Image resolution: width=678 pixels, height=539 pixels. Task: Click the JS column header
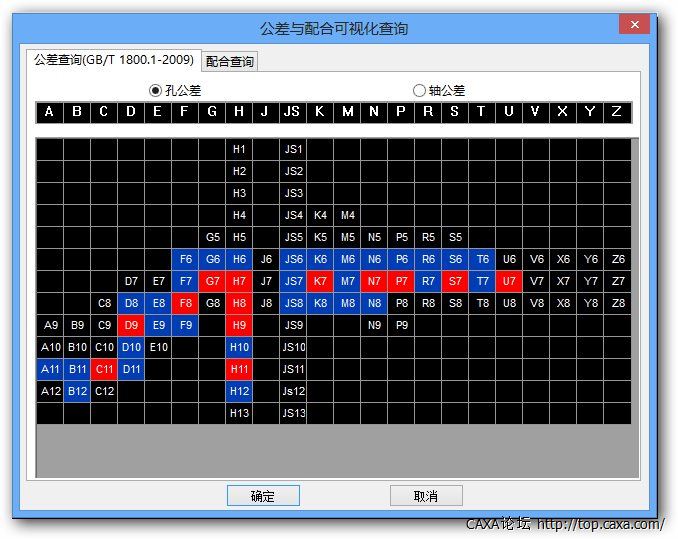pos(292,112)
